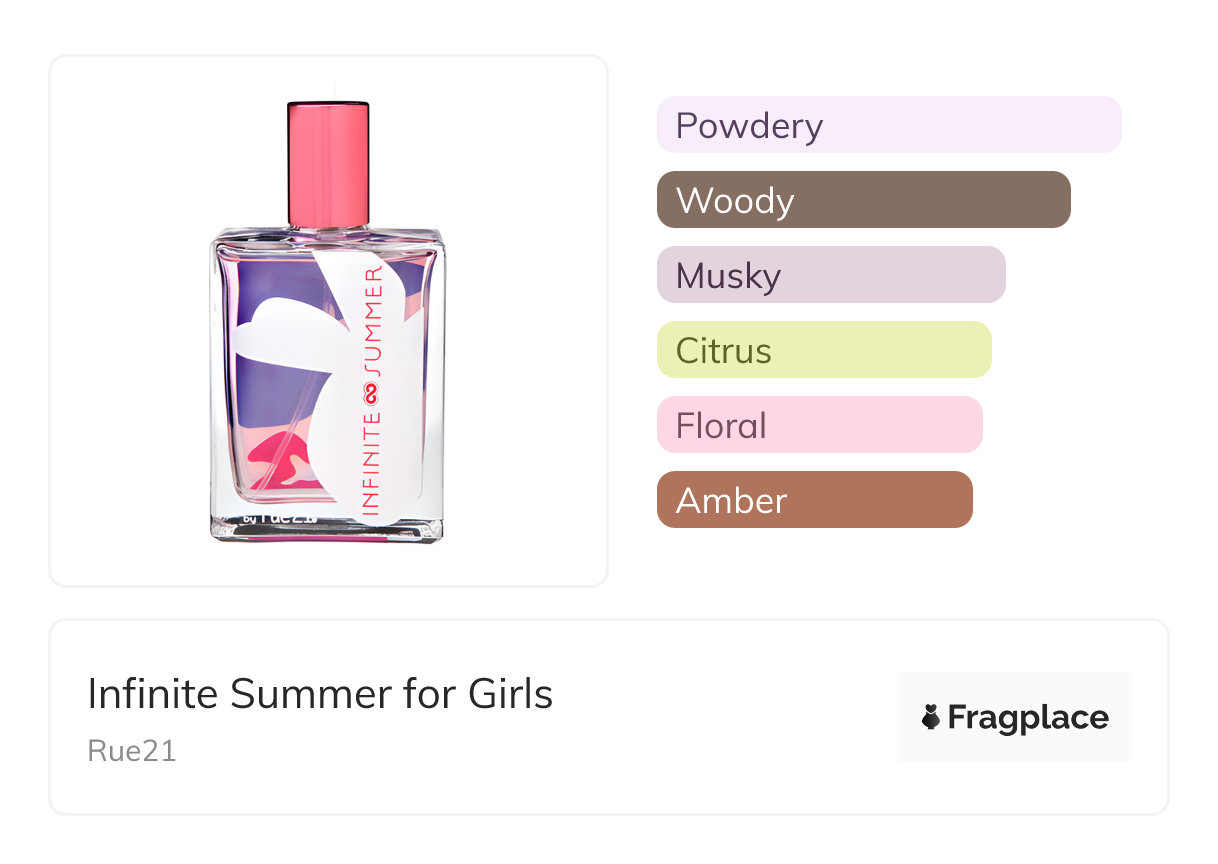Click the by rue21 text on bottle
Image resolution: width=1218 pixels, height=864 pixels.
tap(279, 519)
